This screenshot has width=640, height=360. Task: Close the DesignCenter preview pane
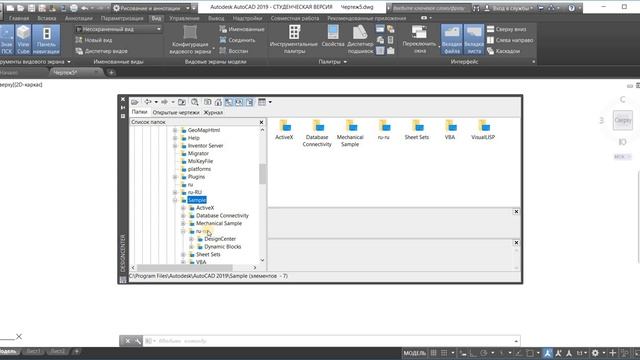tap(516, 212)
